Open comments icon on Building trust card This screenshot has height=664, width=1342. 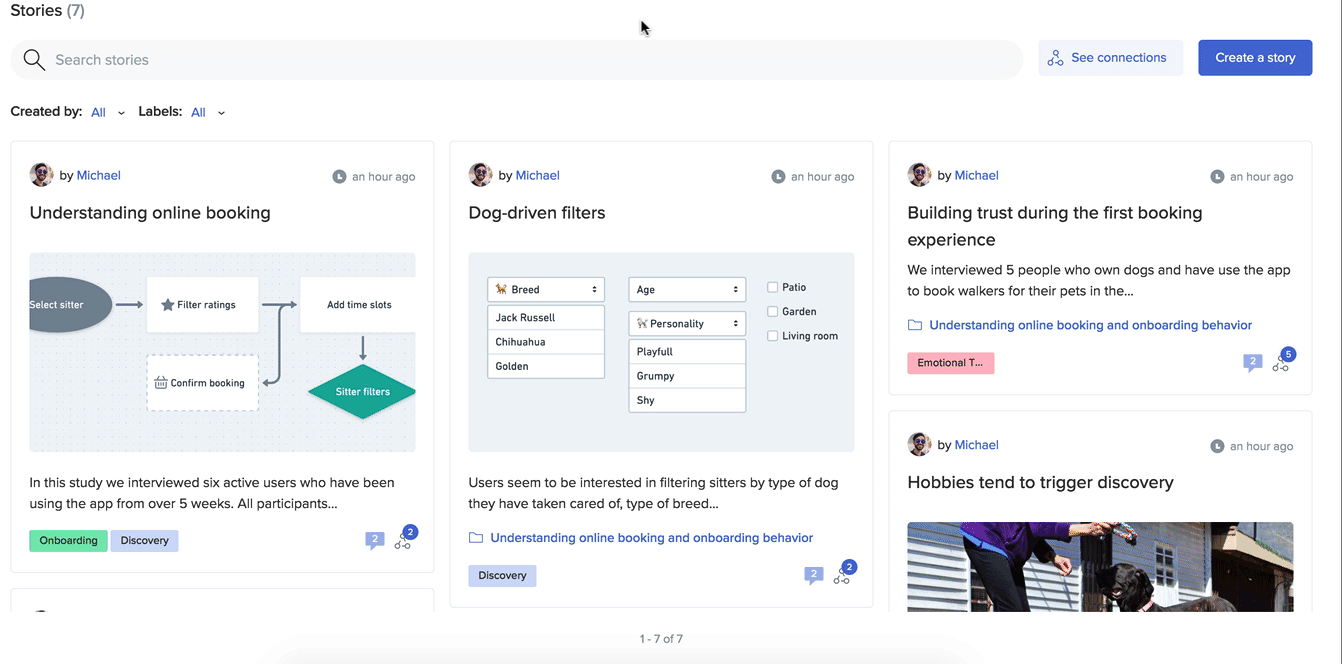coord(1253,363)
